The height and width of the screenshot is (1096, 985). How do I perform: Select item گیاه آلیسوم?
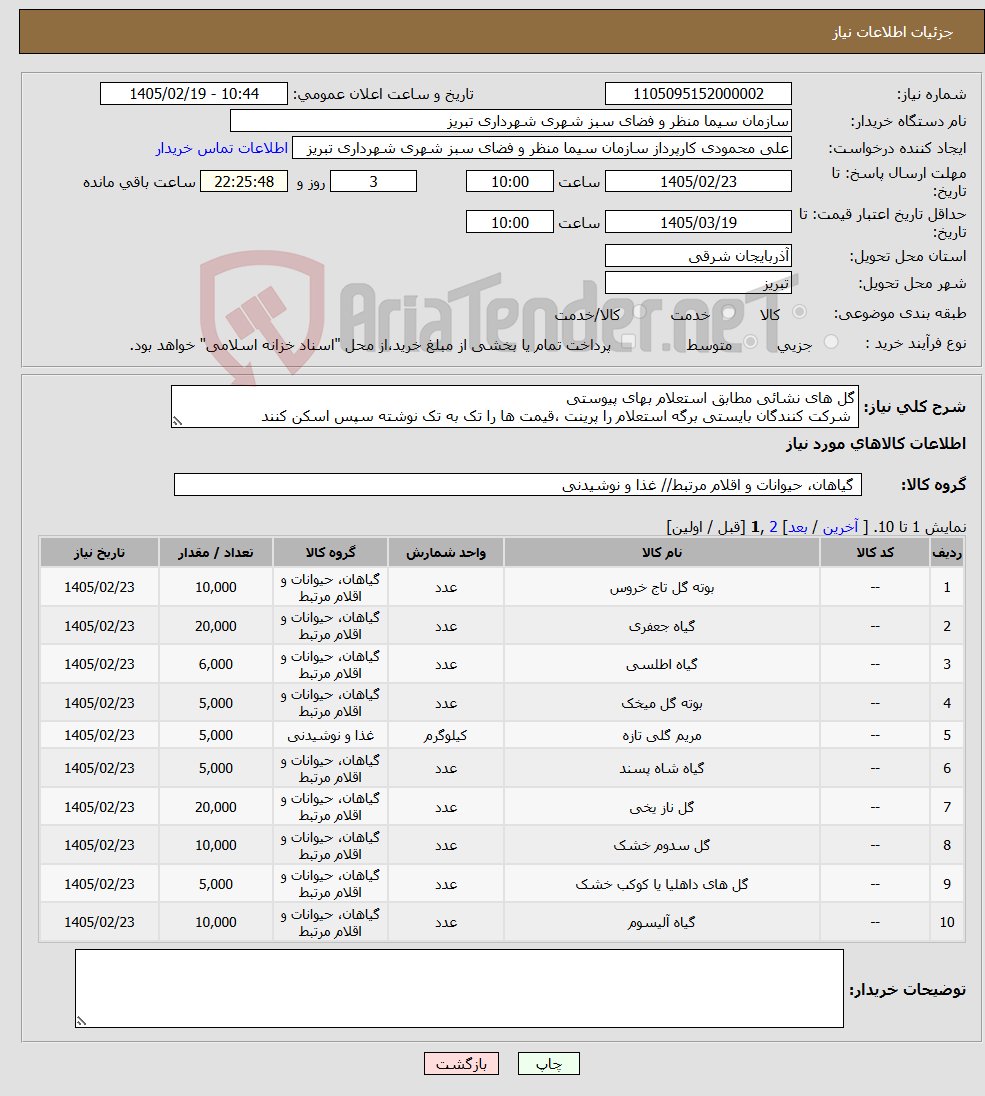(x=661, y=923)
